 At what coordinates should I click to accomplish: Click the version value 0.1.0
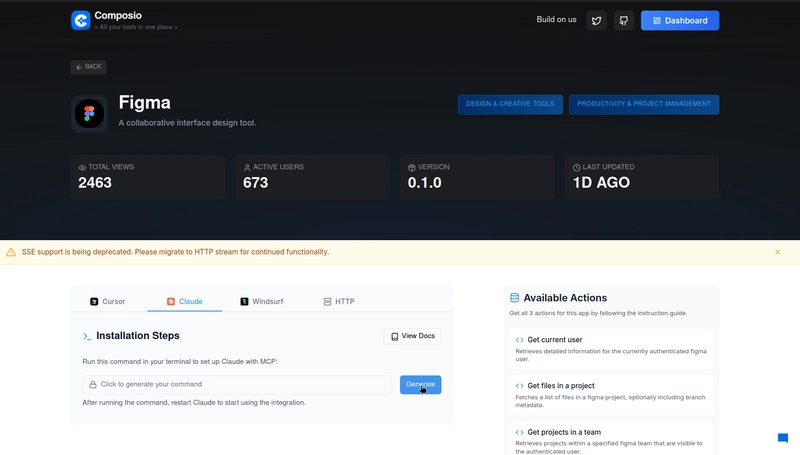(424, 183)
